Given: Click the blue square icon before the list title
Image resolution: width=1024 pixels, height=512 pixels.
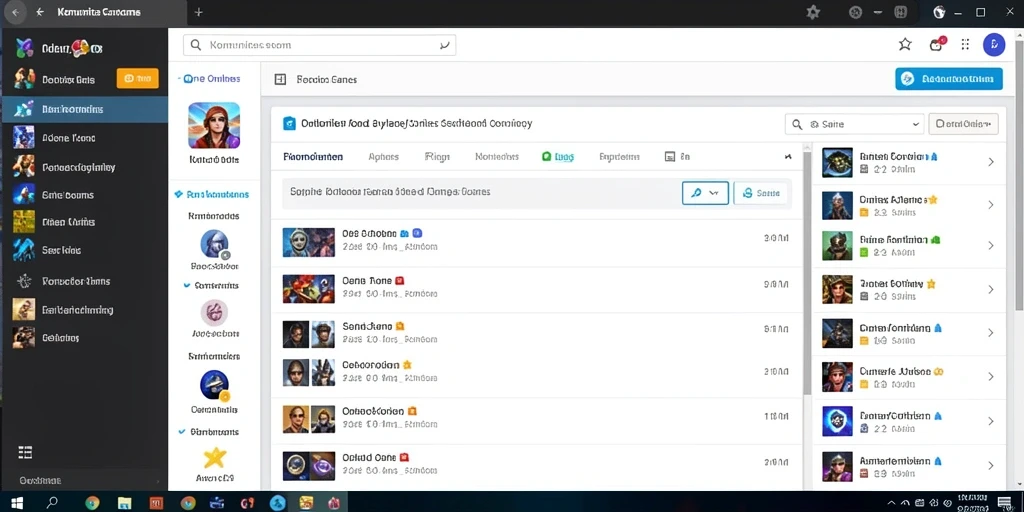Looking at the screenshot, I should coord(289,123).
